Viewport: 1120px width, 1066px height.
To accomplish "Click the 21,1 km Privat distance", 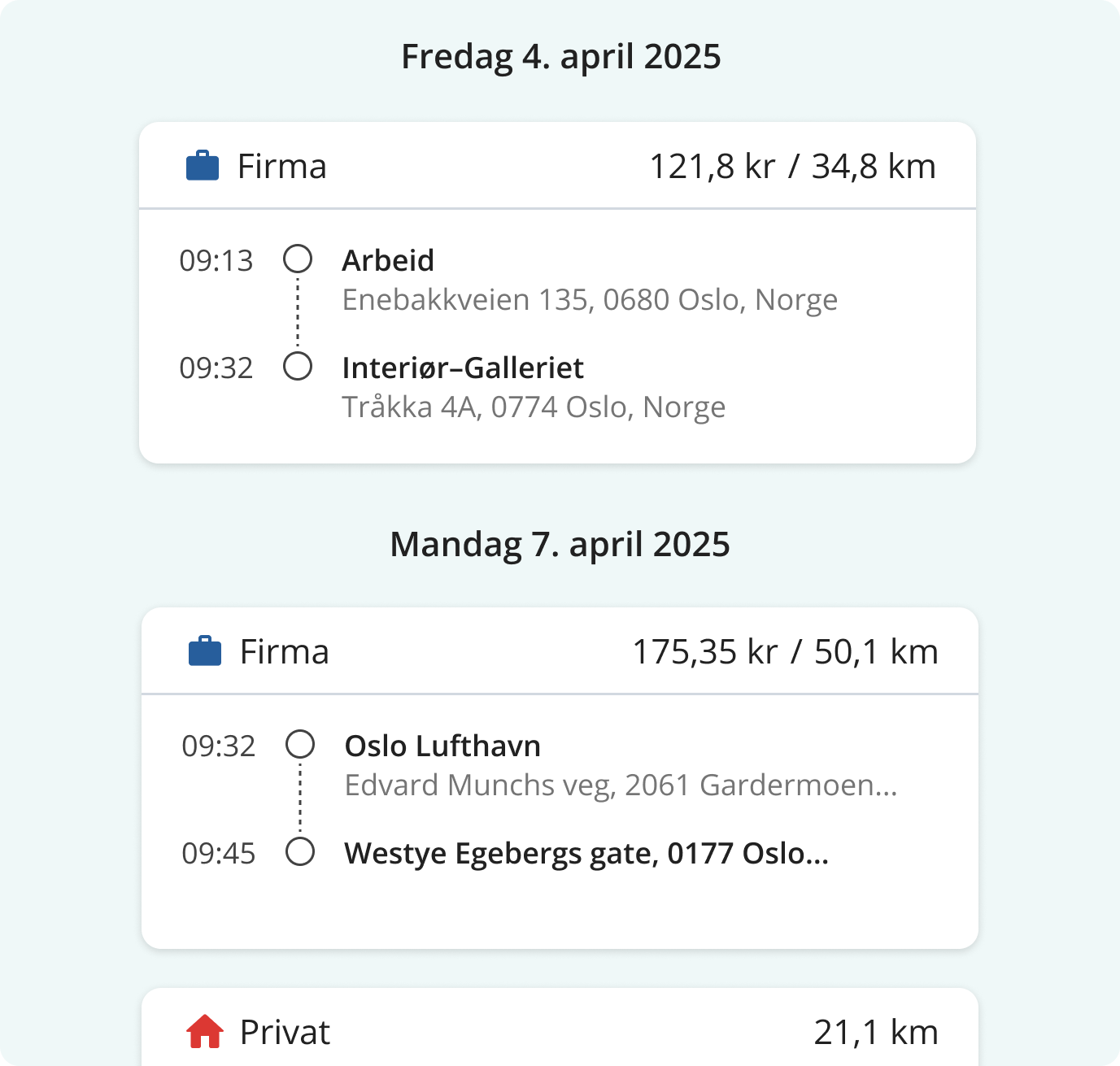I will coord(876,1033).
